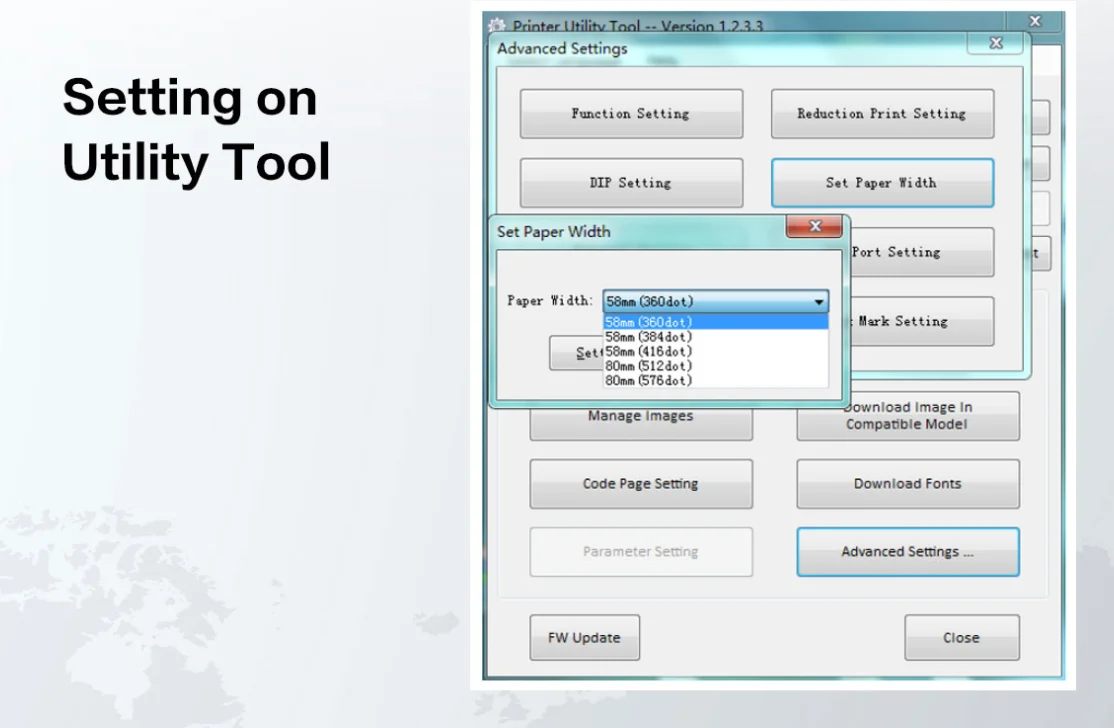Choose the 80mm (576dot) option
Screen dimensions: 1114x728
(714, 381)
